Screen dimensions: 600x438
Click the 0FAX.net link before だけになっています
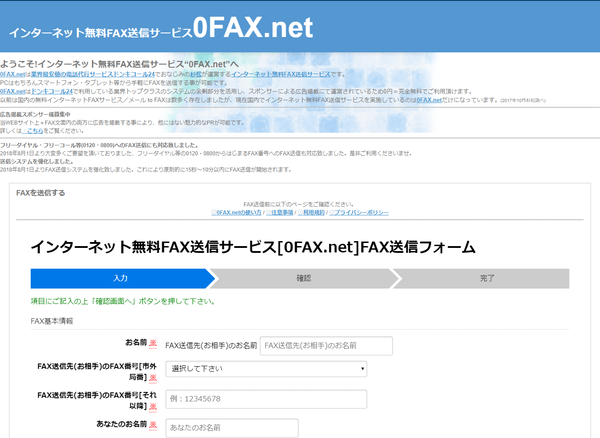429,100
